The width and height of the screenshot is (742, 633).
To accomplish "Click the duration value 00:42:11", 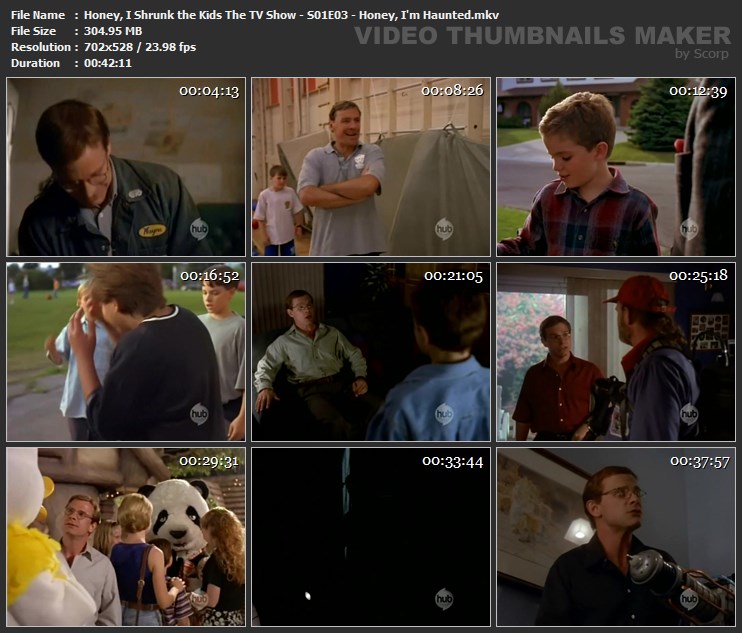I will coord(108,63).
